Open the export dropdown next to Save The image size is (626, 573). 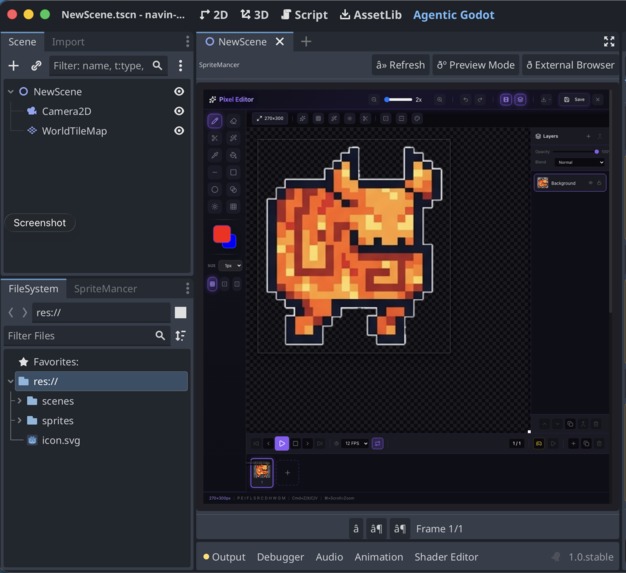click(545, 99)
